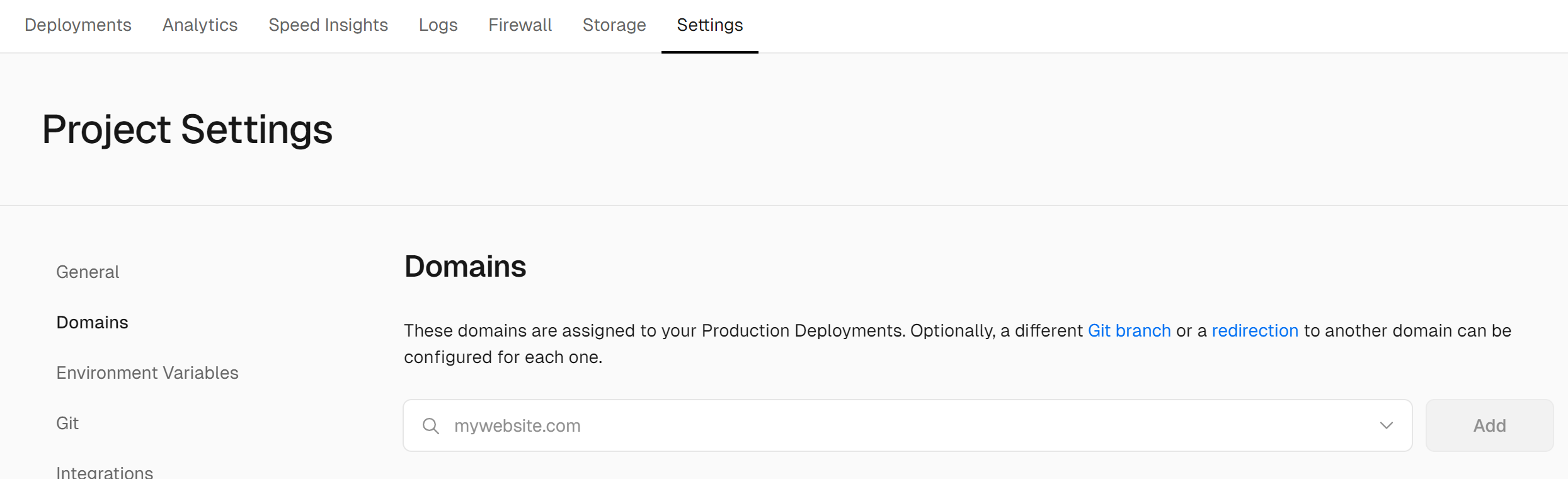The image size is (1568, 479).
Task: Open the Speed Insights tab
Action: [328, 25]
